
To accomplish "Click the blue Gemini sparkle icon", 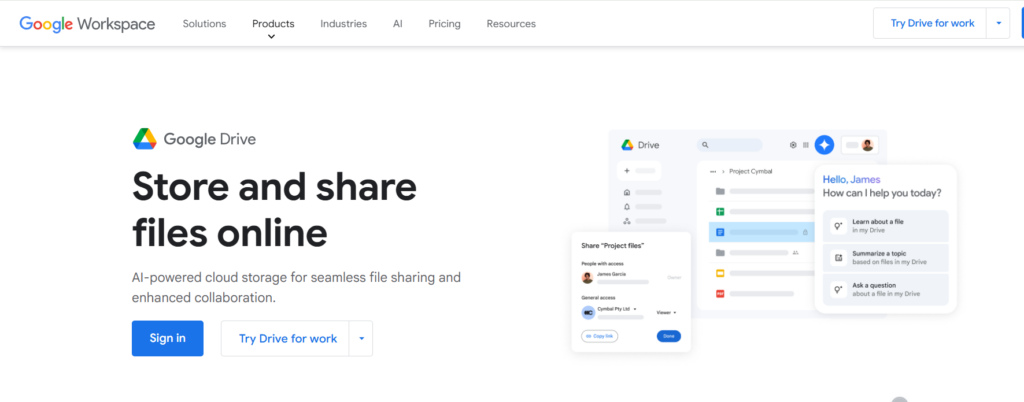I will pyautogui.click(x=824, y=145).
